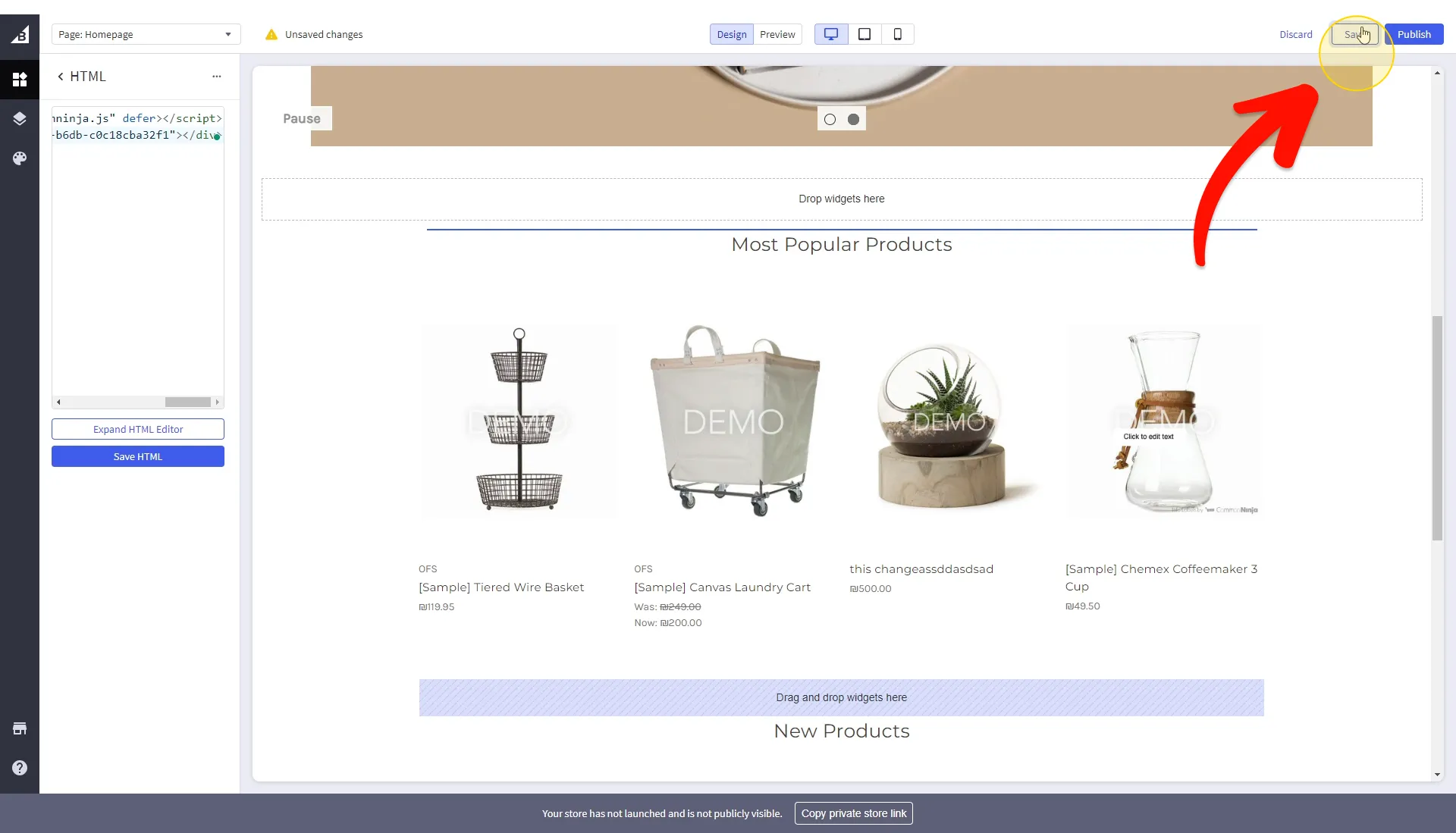
Task: Click the ₪119.95 price text
Action: pos(437,607)
